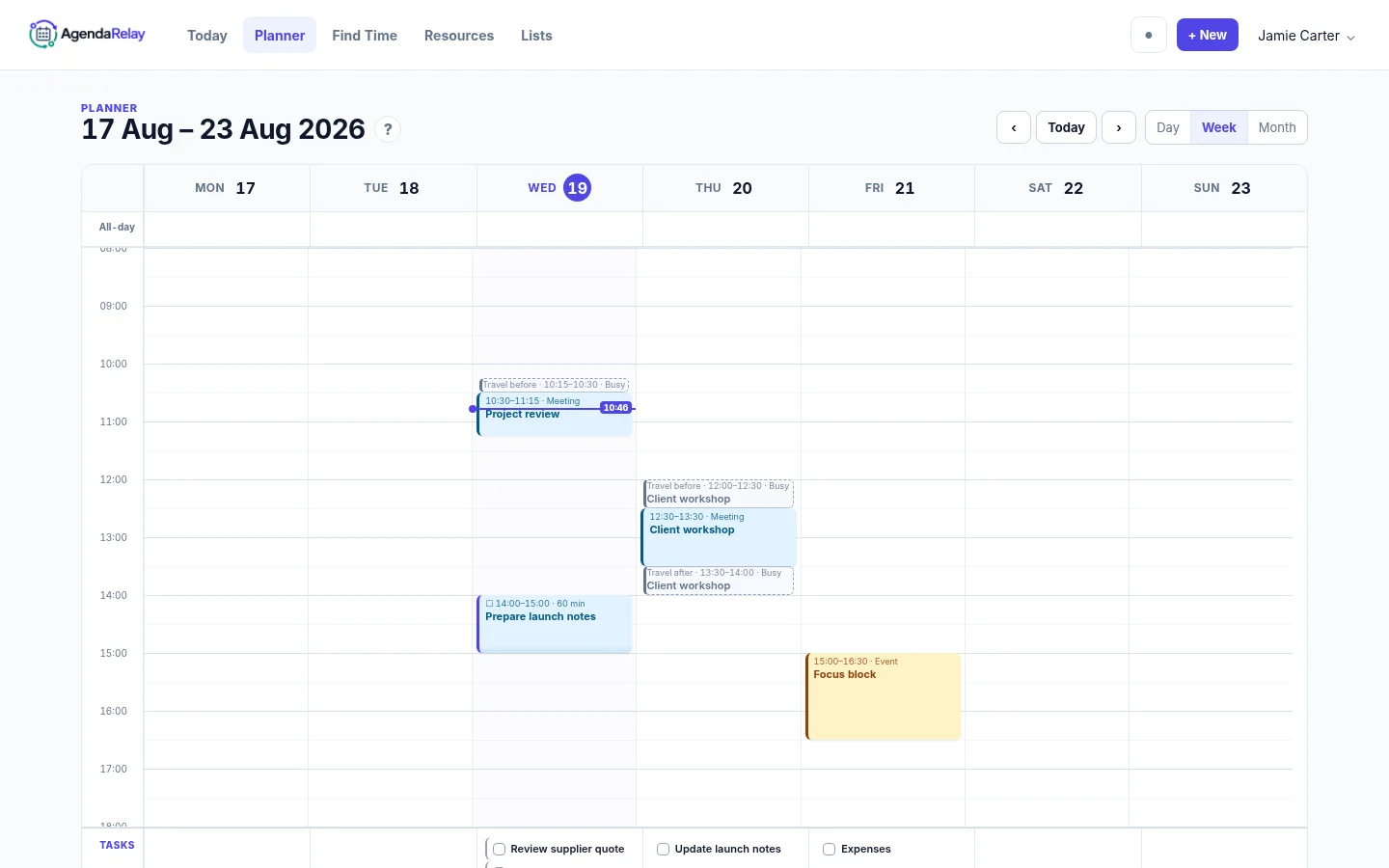
Task: Open the Resources tab
Action: (x=459, y=36)
